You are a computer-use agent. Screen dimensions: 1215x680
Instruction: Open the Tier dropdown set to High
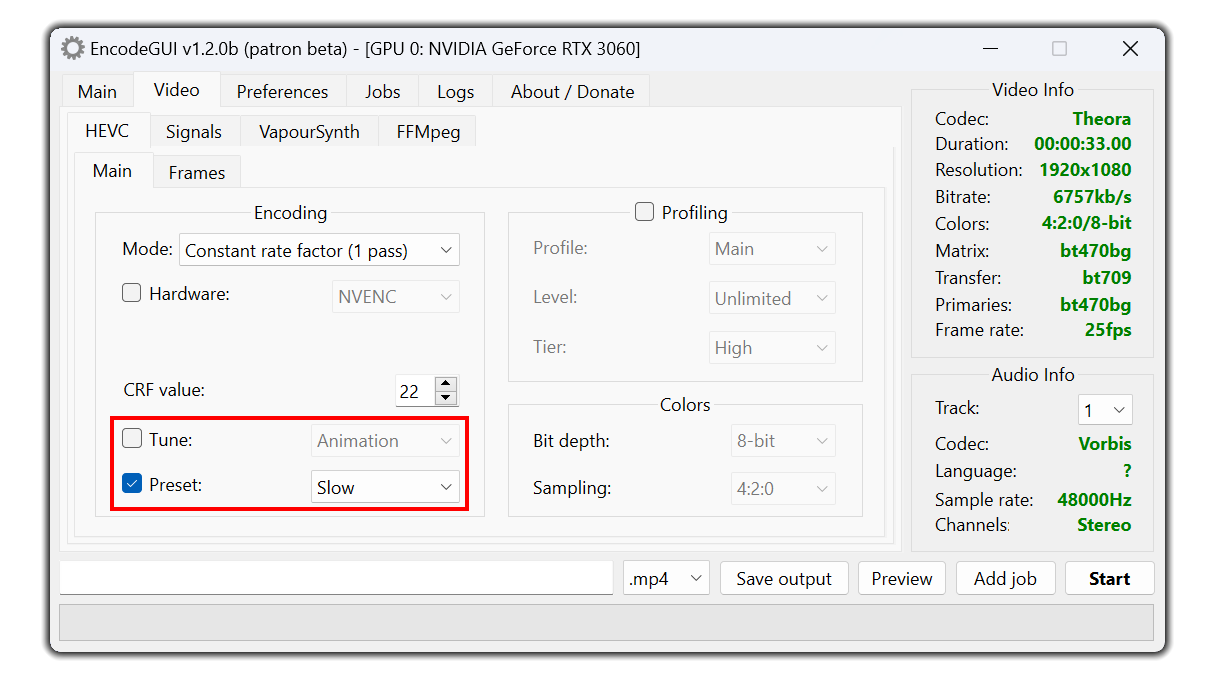coord(772,348)
